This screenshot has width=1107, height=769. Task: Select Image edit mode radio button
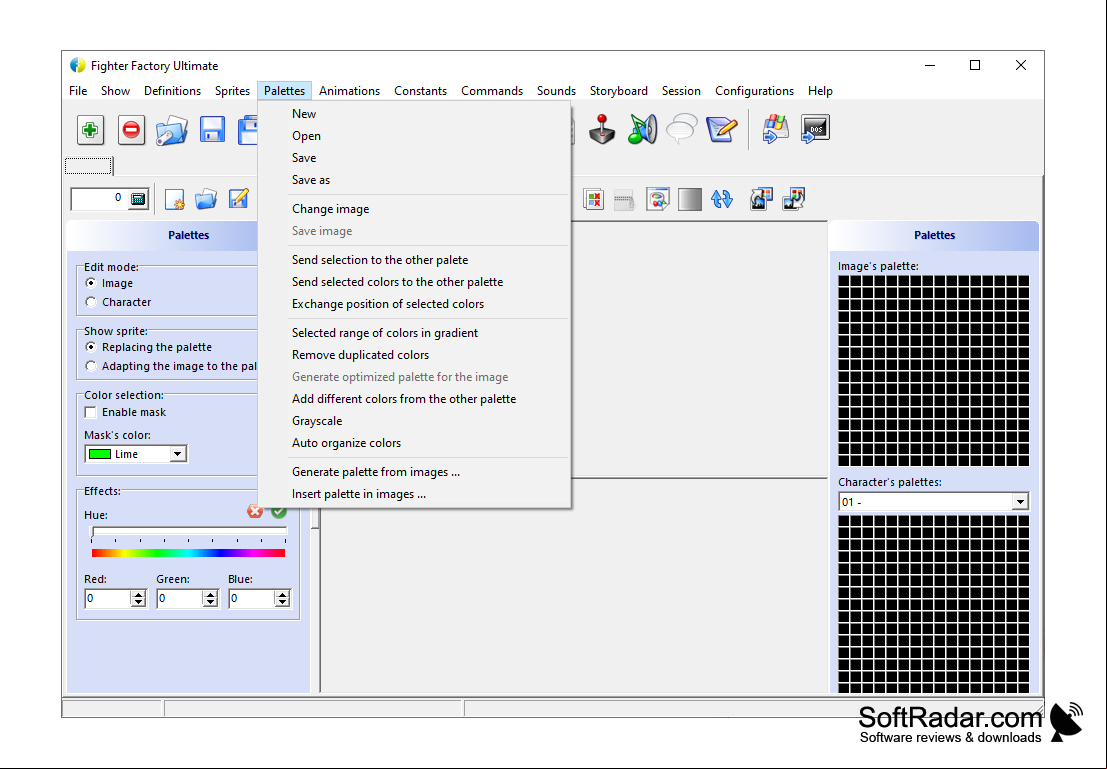(x=90, y=283)
